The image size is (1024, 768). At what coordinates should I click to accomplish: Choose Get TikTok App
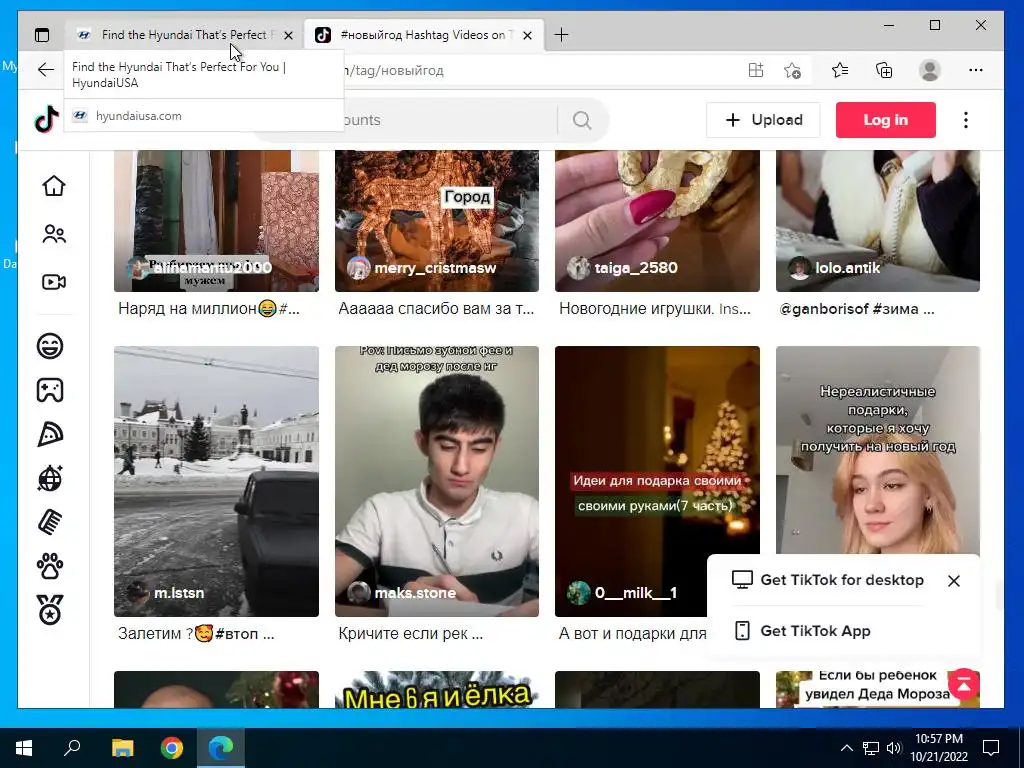802,631
